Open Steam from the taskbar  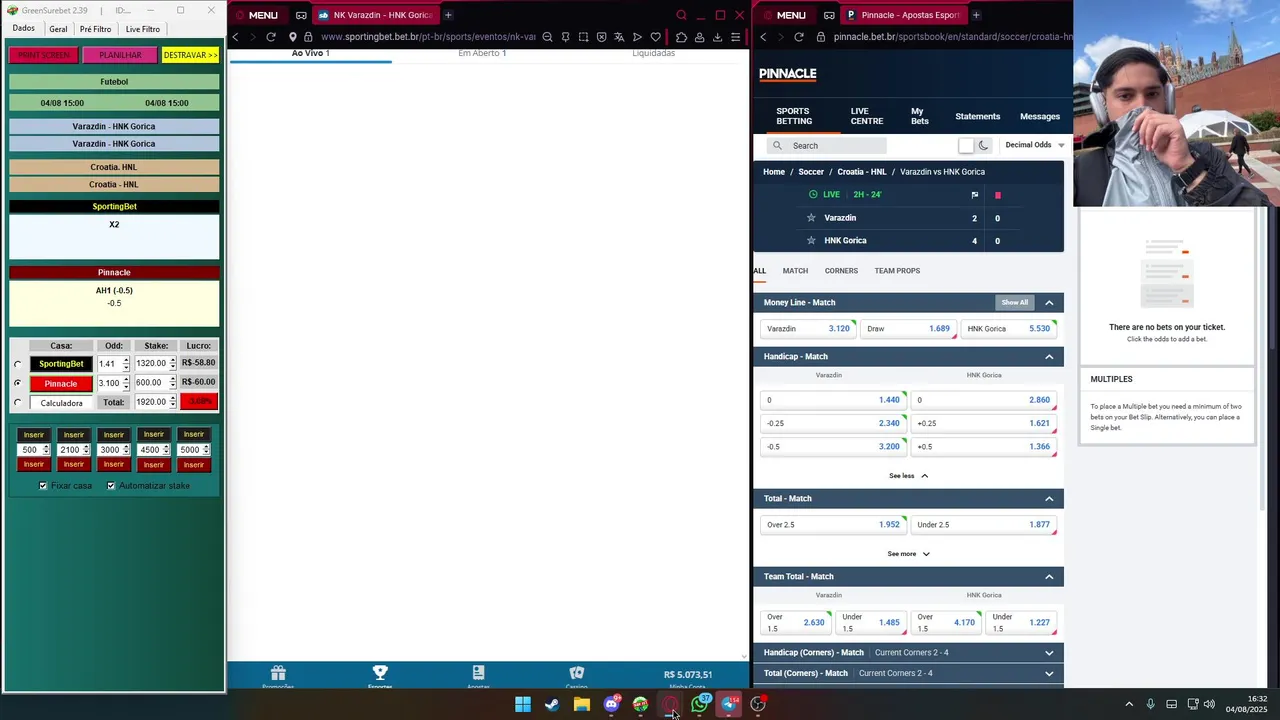pyautogui.click(x=552, y=704)
